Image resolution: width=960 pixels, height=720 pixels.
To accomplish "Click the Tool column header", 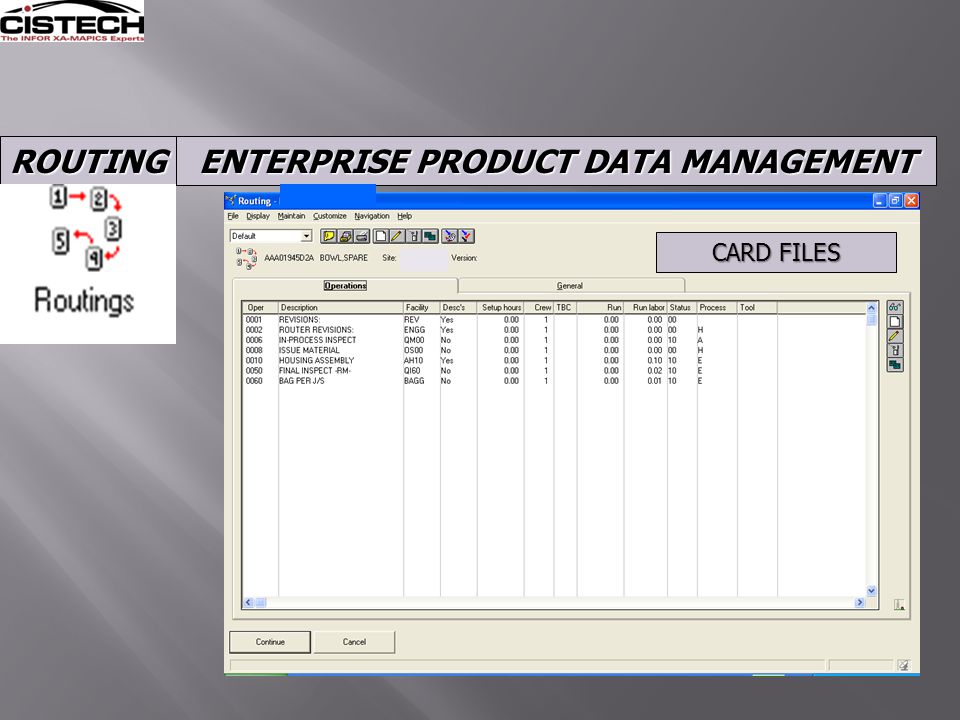I will (757, 307).
